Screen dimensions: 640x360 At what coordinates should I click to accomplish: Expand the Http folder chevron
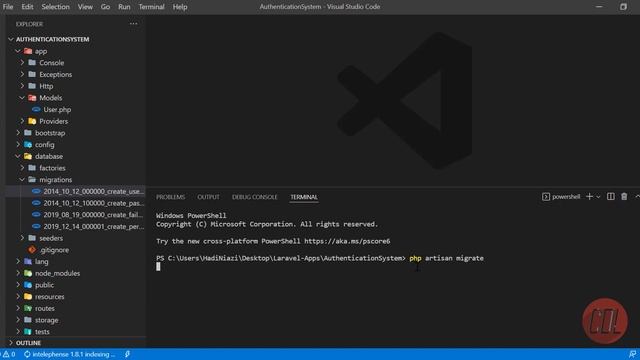[x=22, y=86]
